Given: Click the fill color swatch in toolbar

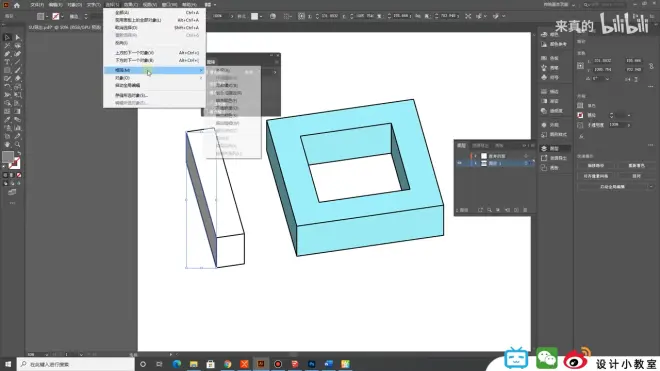Looking at the screenshot, I should (x=8, y=157).
